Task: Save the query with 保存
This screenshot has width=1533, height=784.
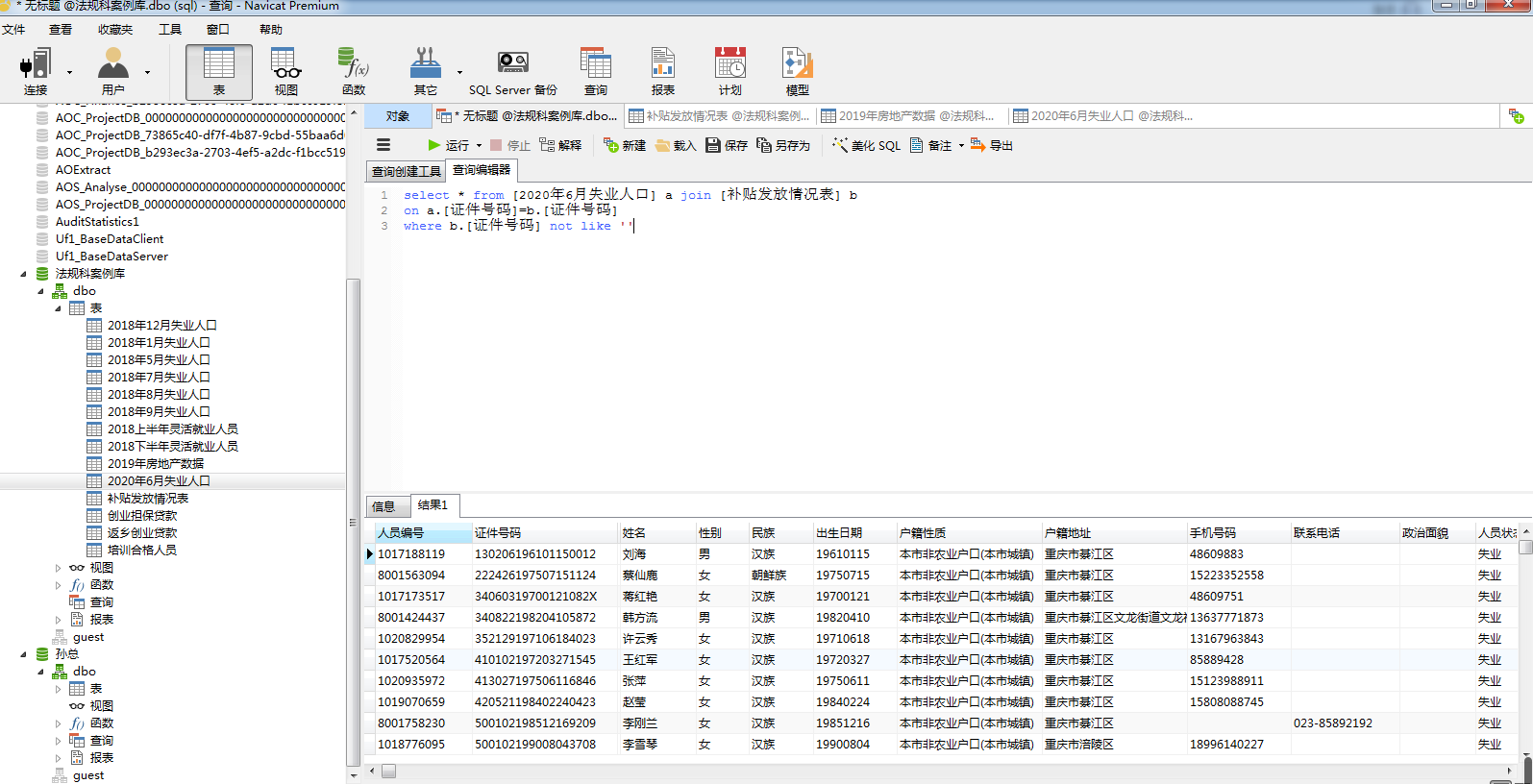Action: 727,145
